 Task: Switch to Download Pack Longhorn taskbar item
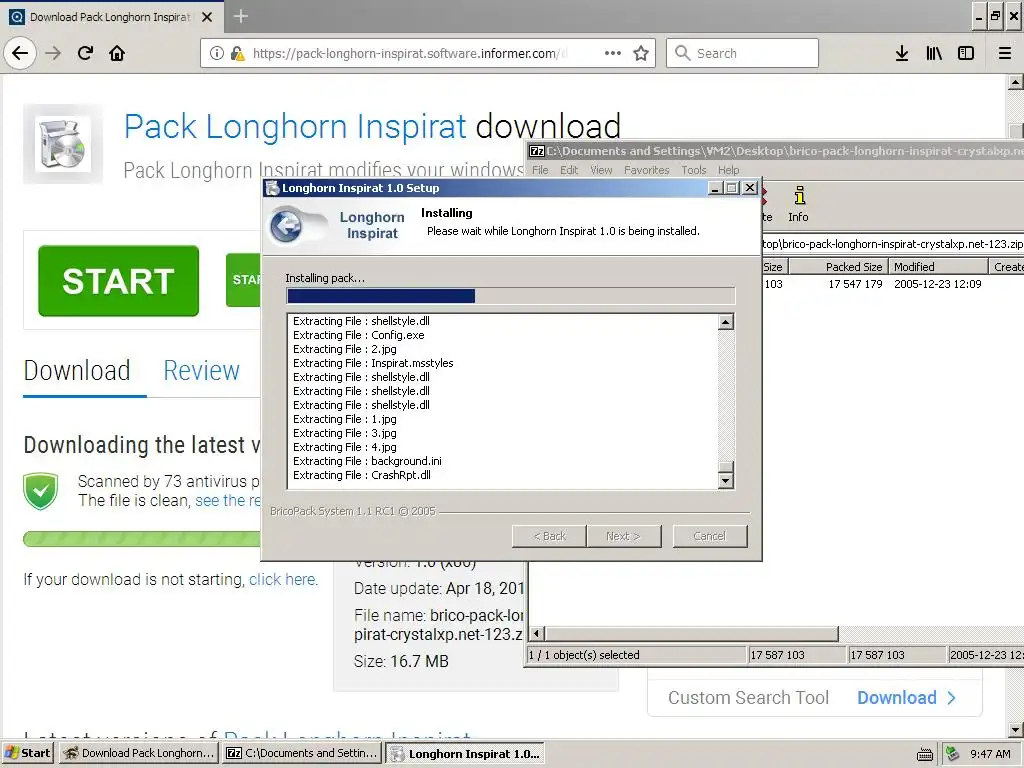(x=139, y=753)
